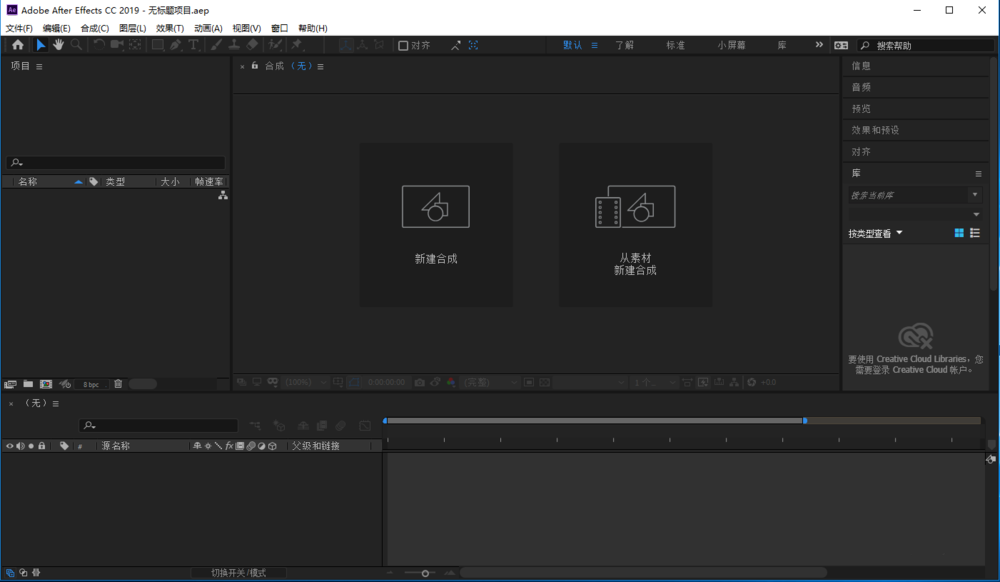Select the Clone Stamp tool

pos(234,45)
